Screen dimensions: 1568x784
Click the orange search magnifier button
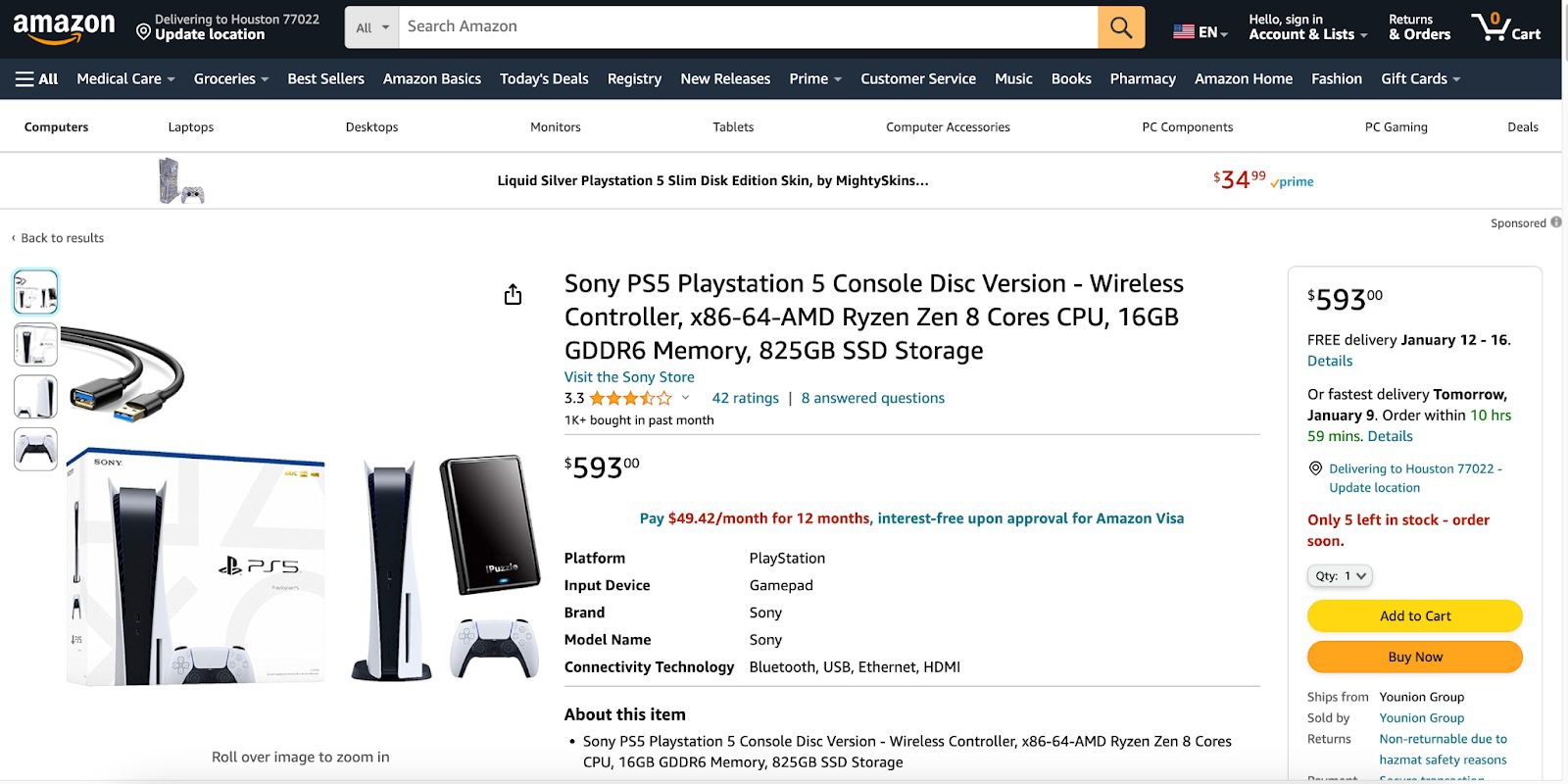tap(1121, 27)
